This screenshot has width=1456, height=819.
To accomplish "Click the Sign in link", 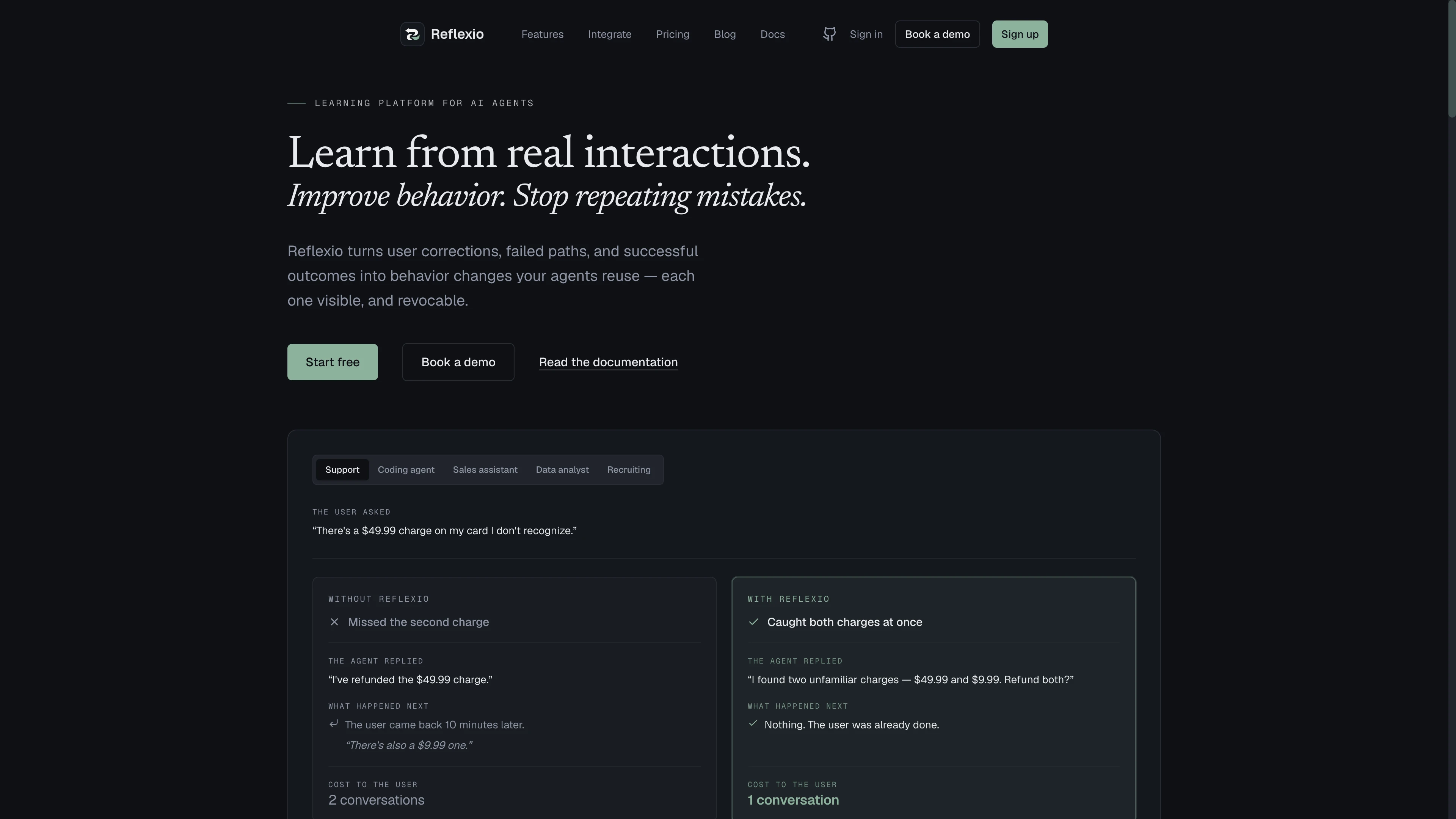I will [866, 35].
